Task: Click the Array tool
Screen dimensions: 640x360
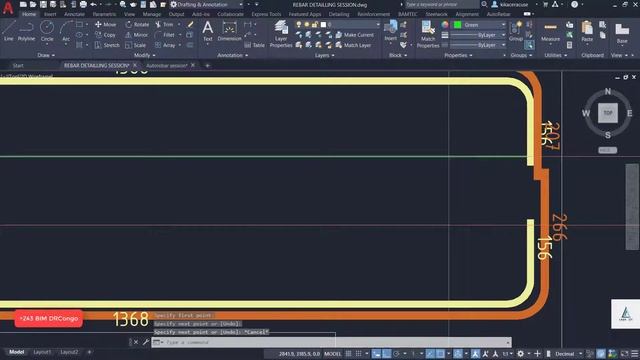Action: click(165, 45)
